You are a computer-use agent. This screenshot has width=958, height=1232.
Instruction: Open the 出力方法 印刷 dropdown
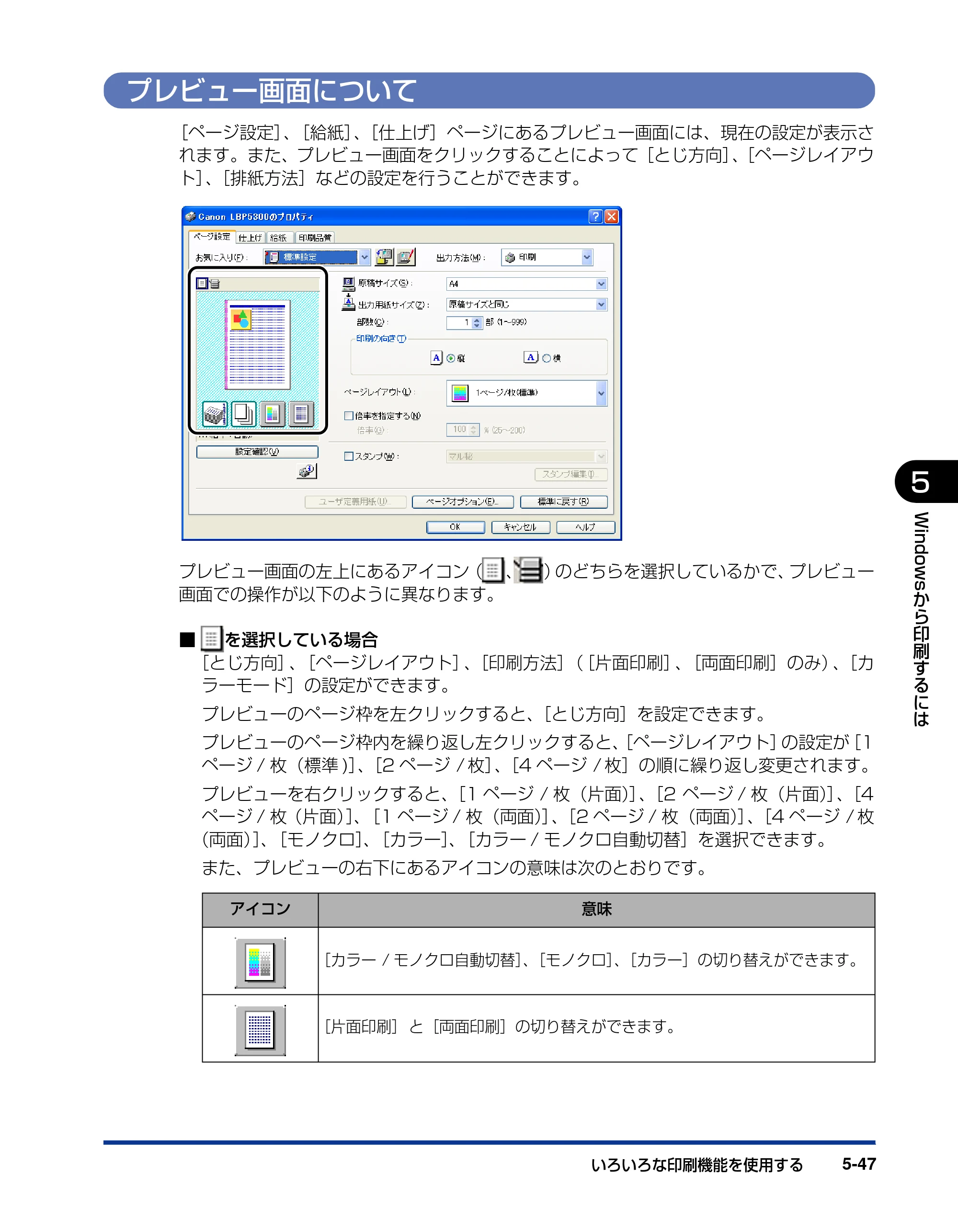point(547,257)
